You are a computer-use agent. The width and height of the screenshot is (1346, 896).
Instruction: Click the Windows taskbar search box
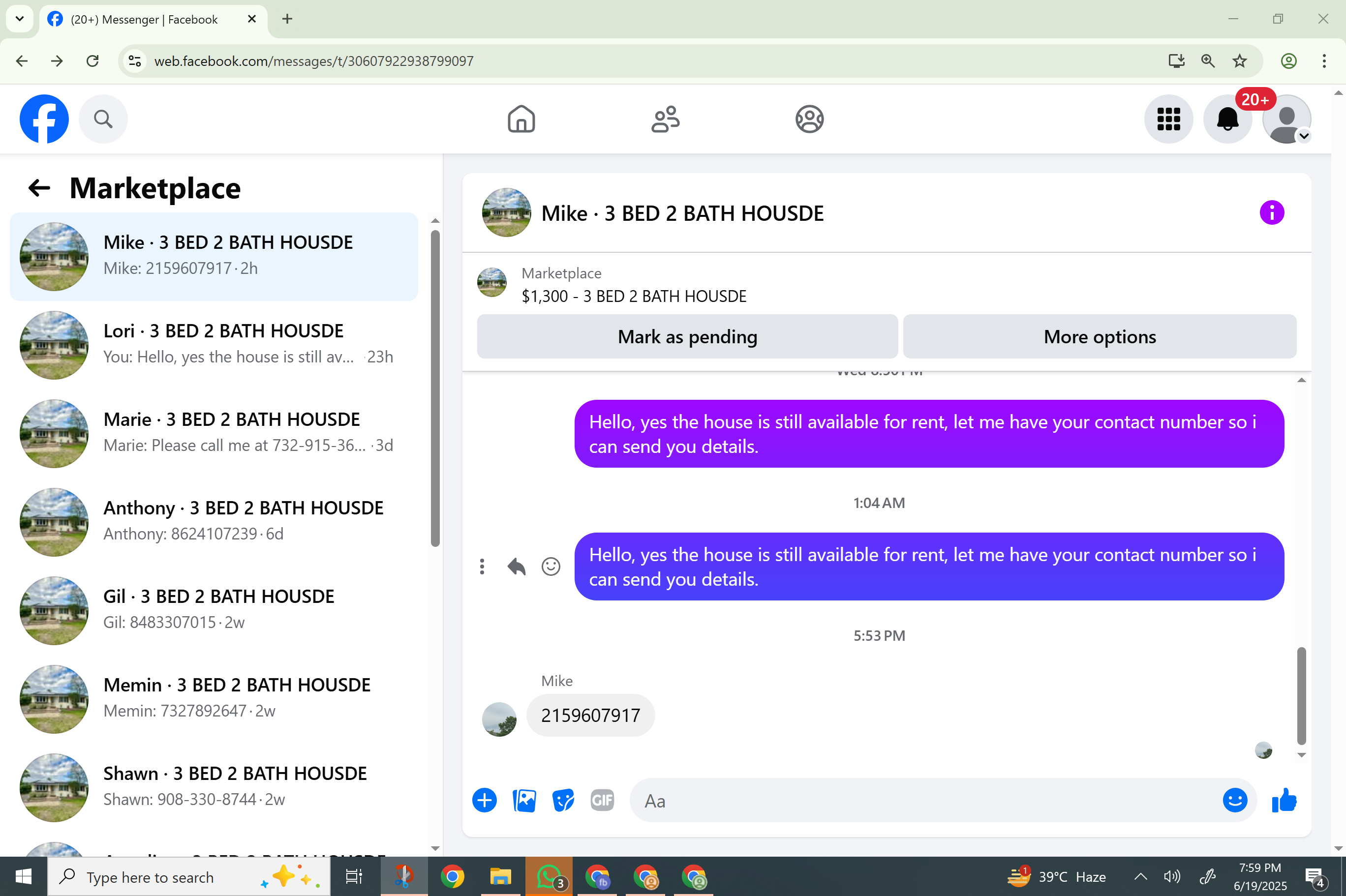click(x=188, y=876)
